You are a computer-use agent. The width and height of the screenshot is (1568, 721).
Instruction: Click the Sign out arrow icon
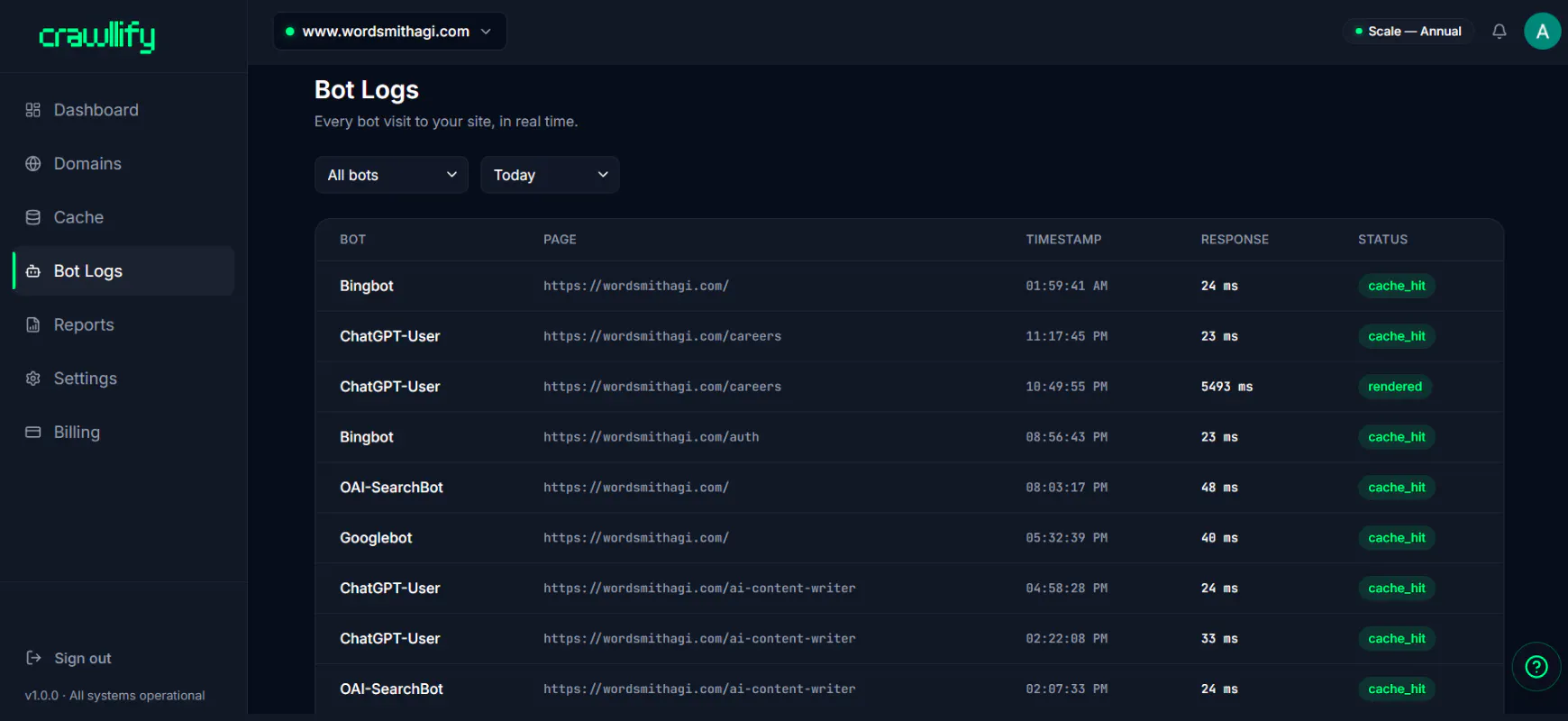(x=33, y=658)
